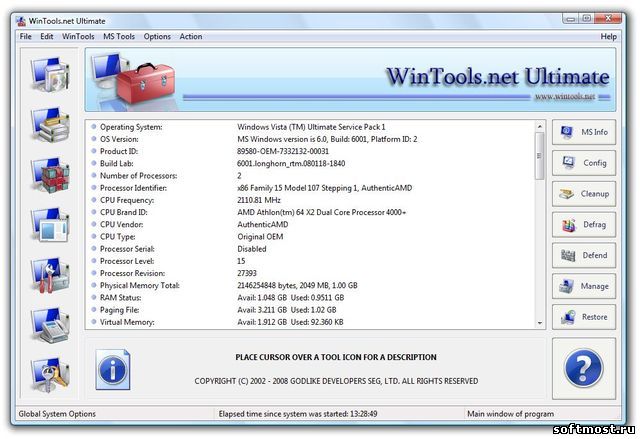Image resolution: width=640 pixels, height=439 pixels.
Task: Select the OS Version row label
Action: coord(119,139)
